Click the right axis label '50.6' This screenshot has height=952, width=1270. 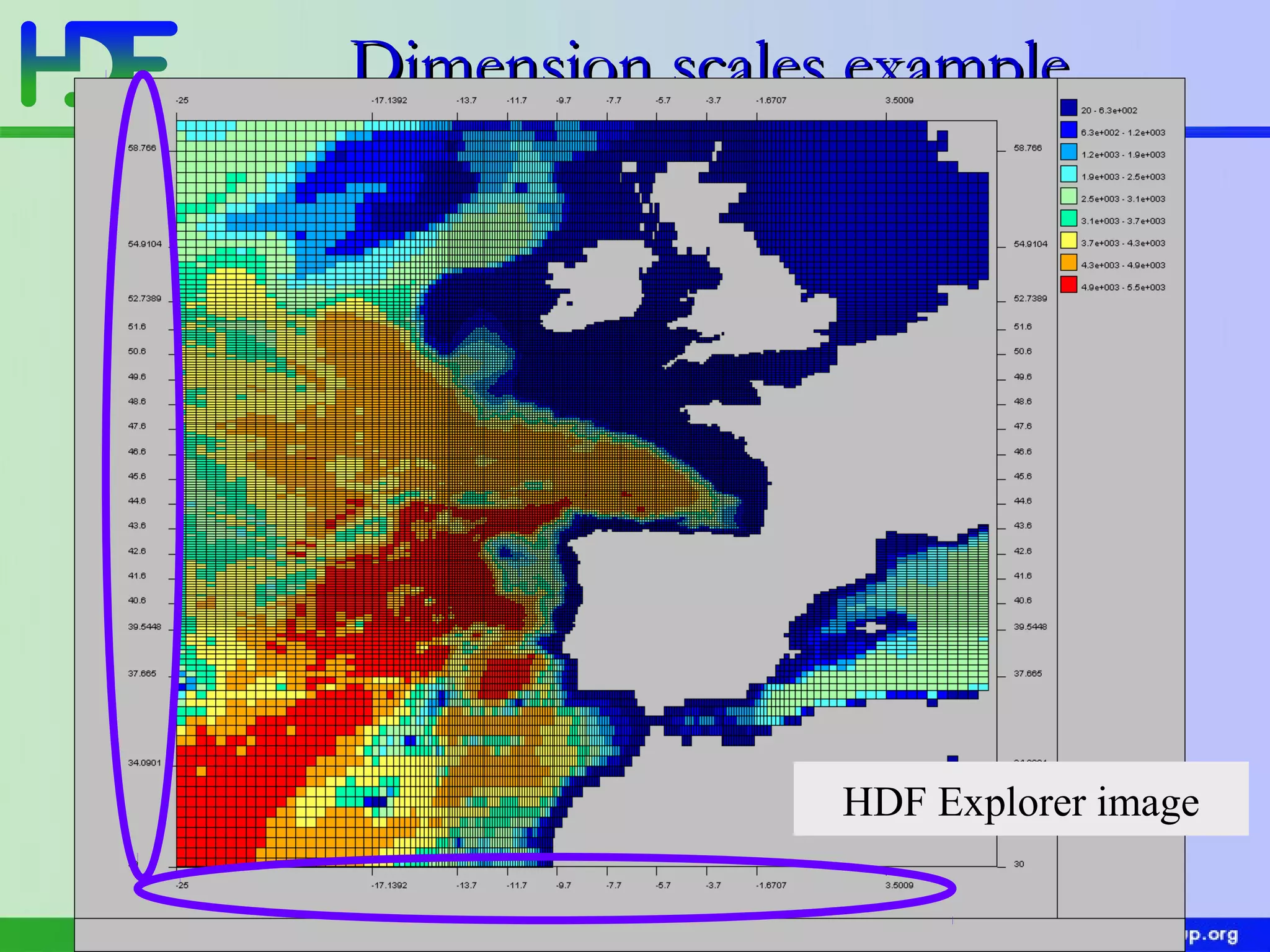1023,351
